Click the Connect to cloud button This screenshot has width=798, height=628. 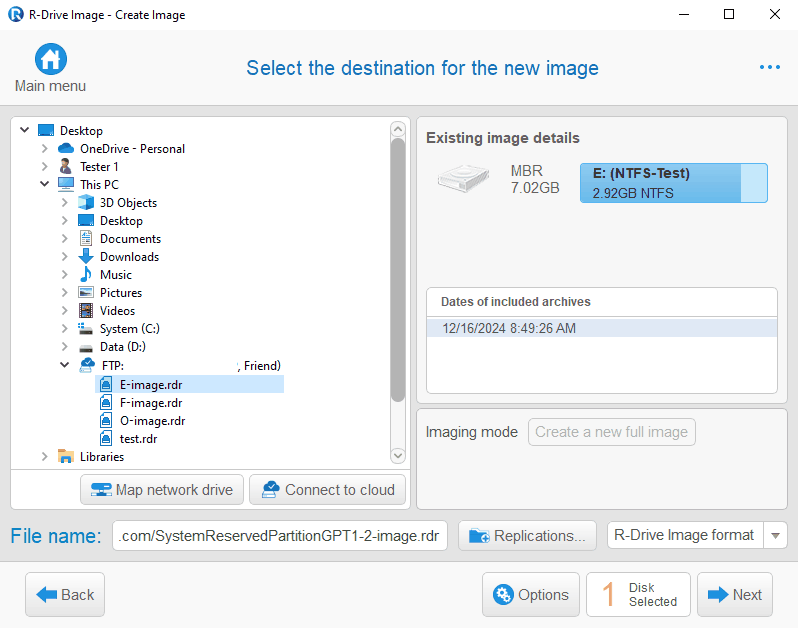coord(328,490)
